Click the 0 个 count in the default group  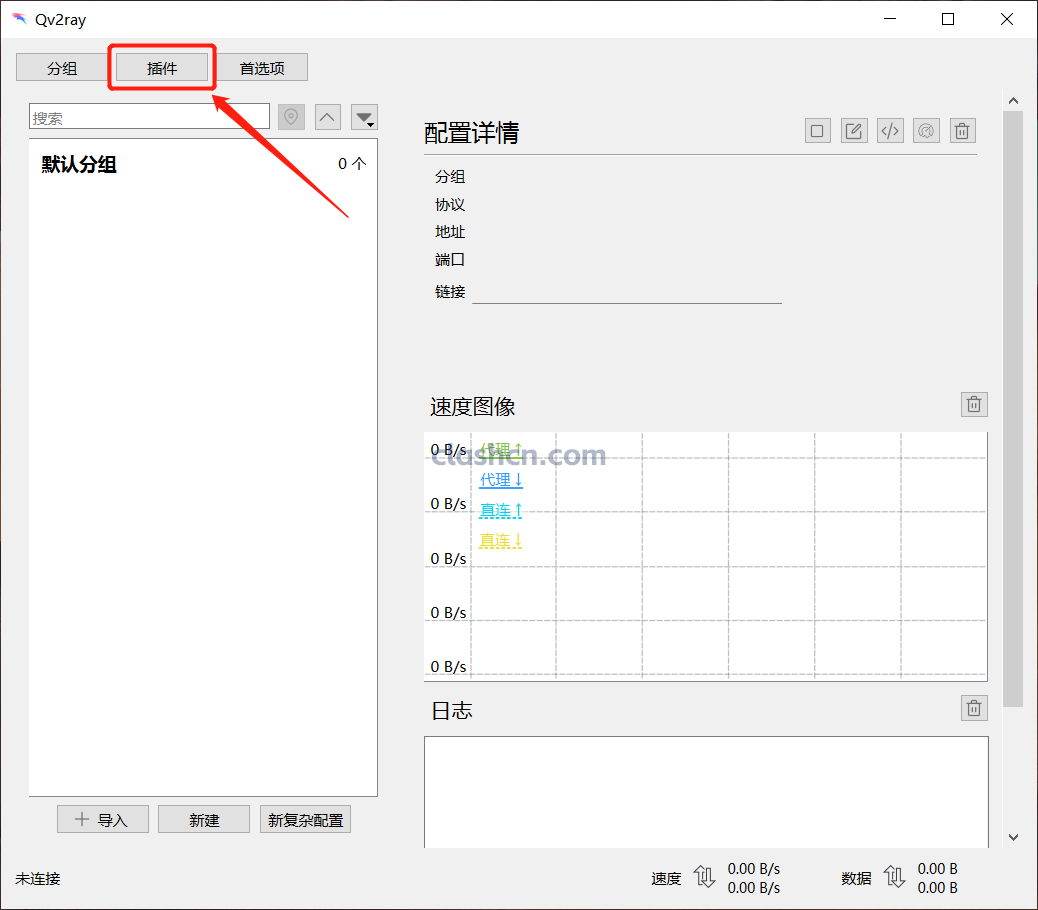click(352, 164)
